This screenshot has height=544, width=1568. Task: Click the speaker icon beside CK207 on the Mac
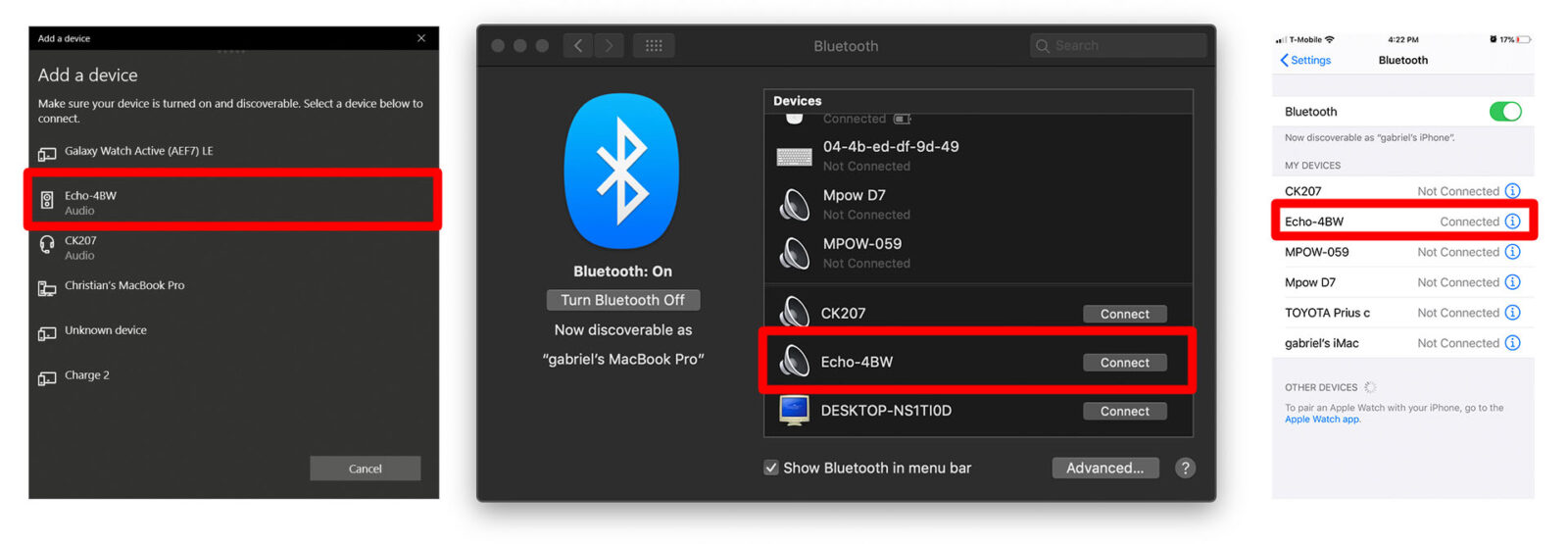(x=794, y=313)
